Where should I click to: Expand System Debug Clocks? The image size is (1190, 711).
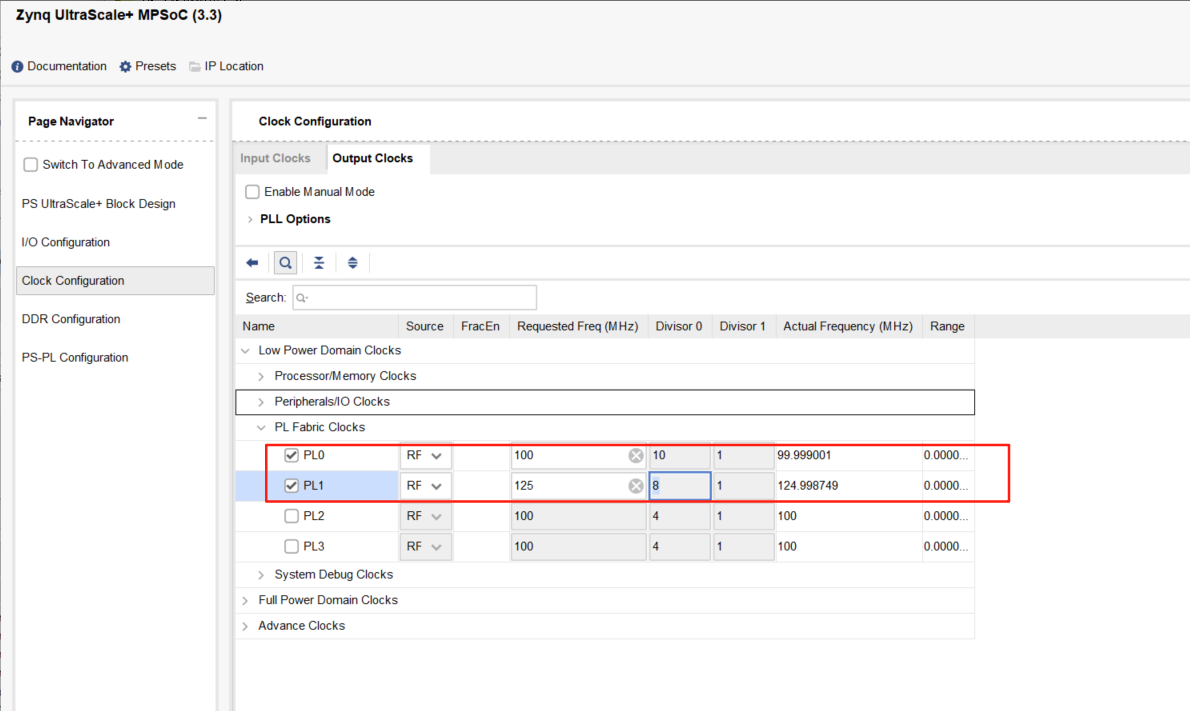(x=261, y=575)
